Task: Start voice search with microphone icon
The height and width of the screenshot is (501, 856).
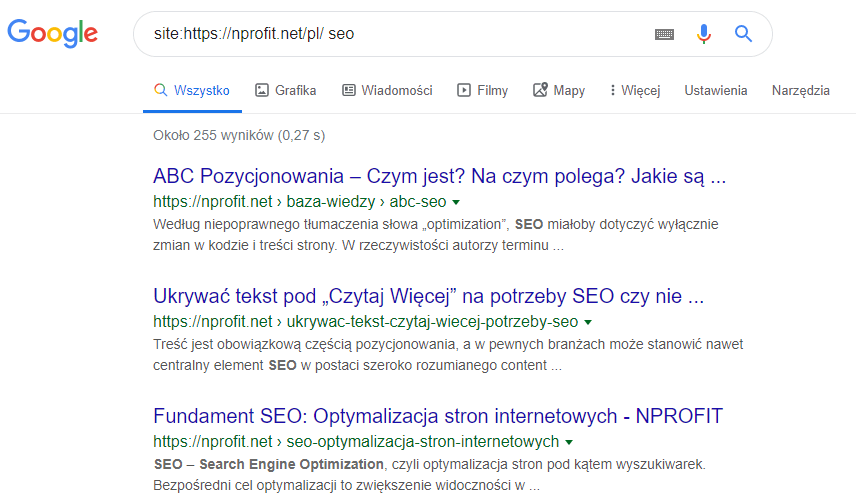Action: pos(704,34)
